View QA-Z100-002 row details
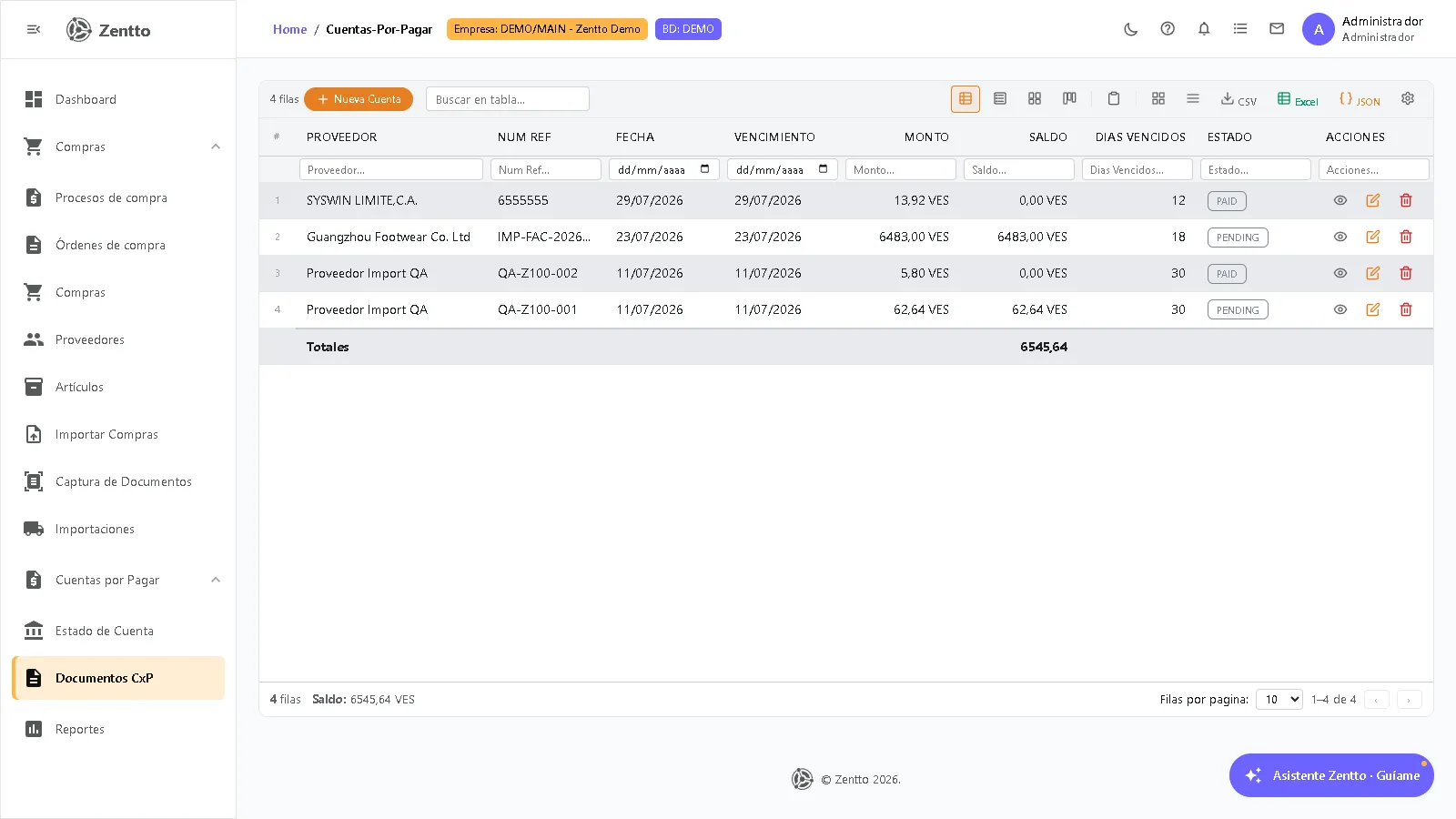 (x=1340, y=273)
